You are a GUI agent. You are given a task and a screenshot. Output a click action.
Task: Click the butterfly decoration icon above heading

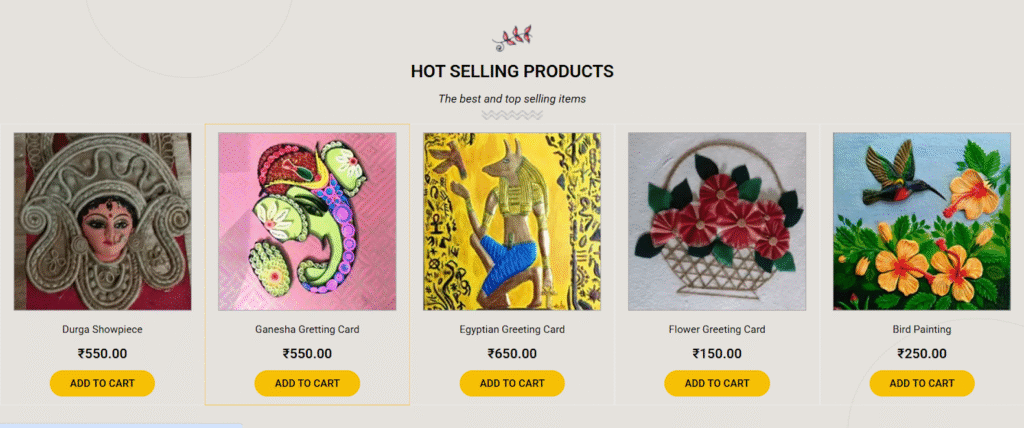pos(512,38)
